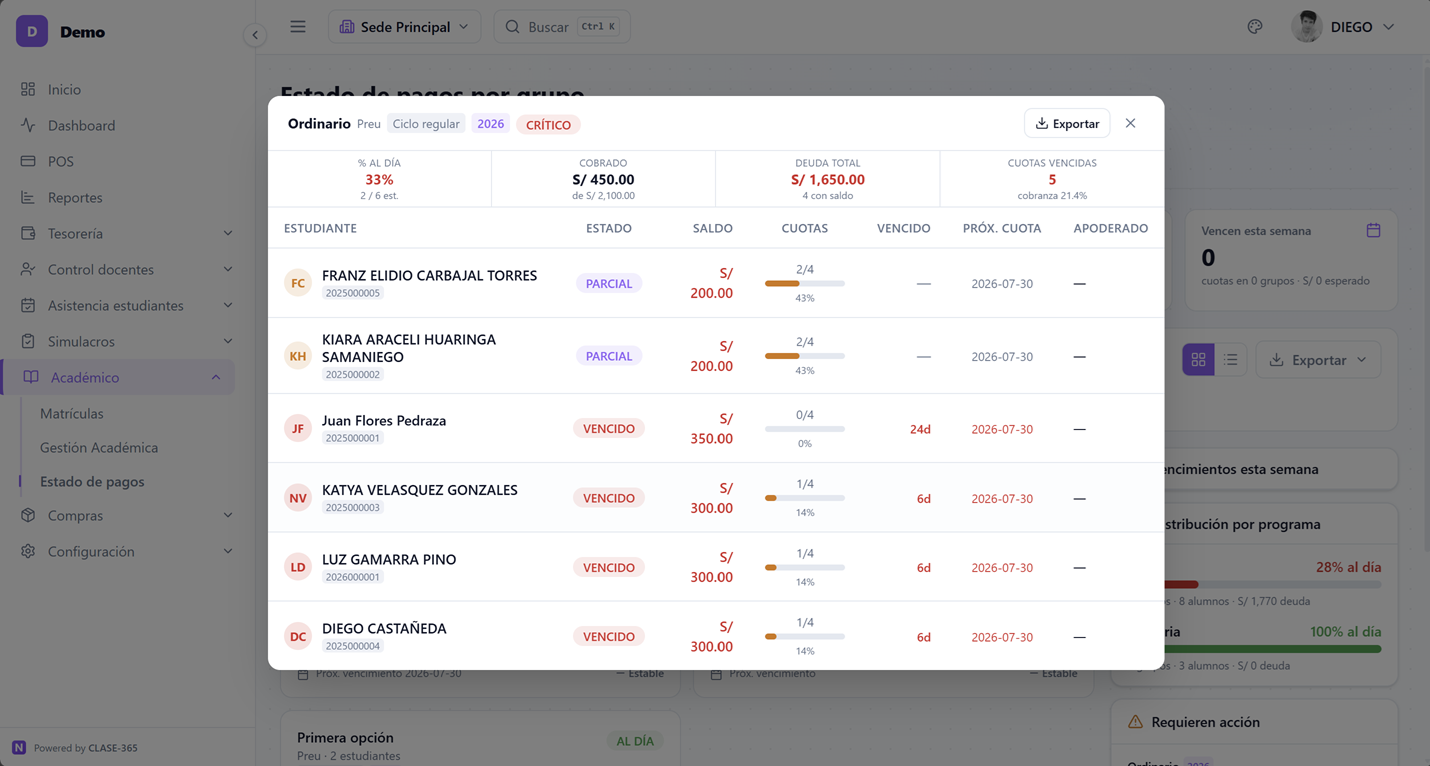This screenshot has height=766, width=1430.
Task: Switch to grid view toggle
Action: point(1198,360)
